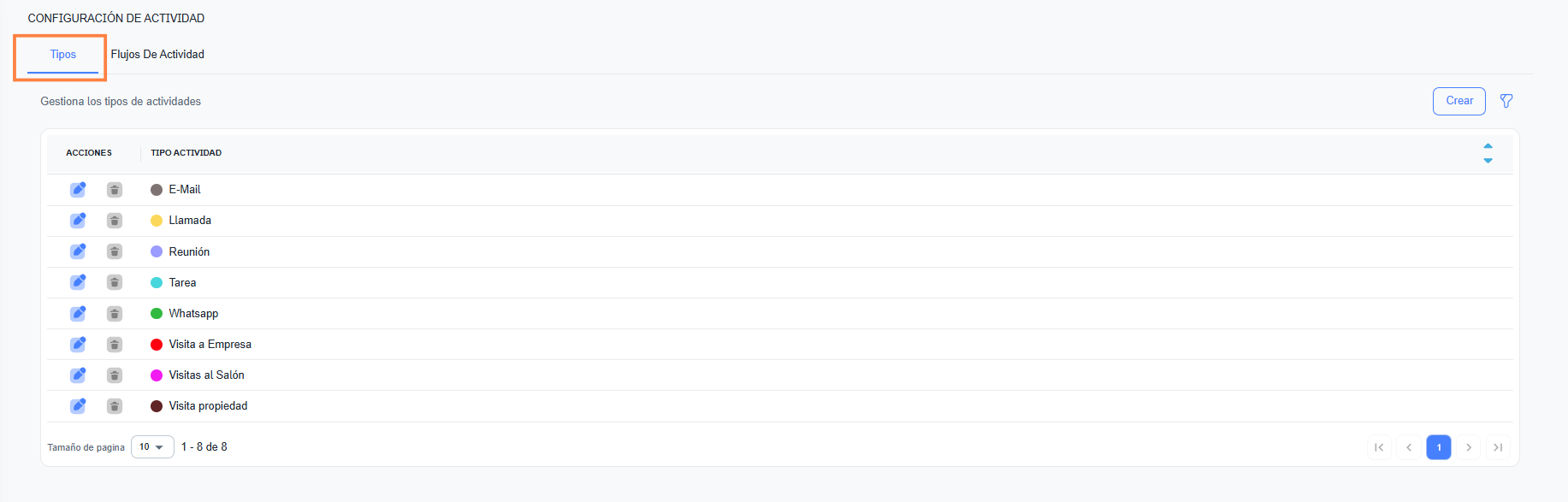This screenshot has height=502, width=1568.
Task: Edit the Whatsapp activity type
Action: pos(78,313)
